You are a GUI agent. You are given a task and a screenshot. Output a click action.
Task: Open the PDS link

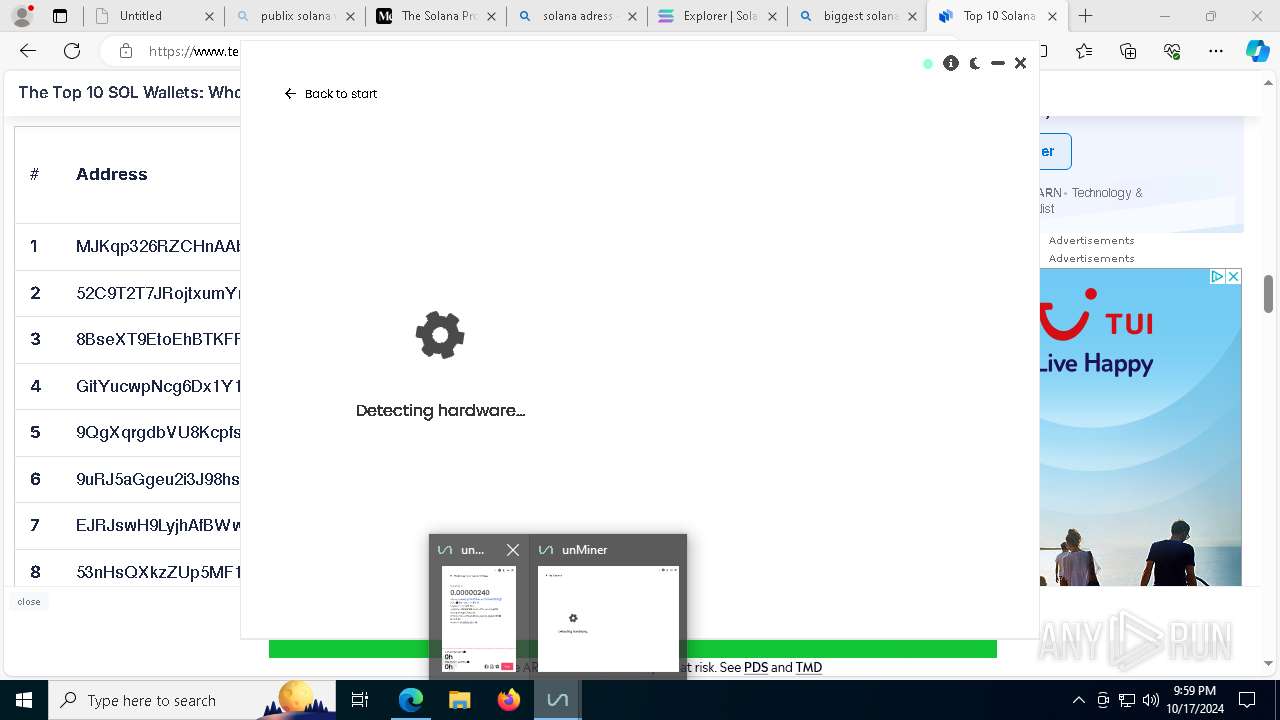[755, 667]
